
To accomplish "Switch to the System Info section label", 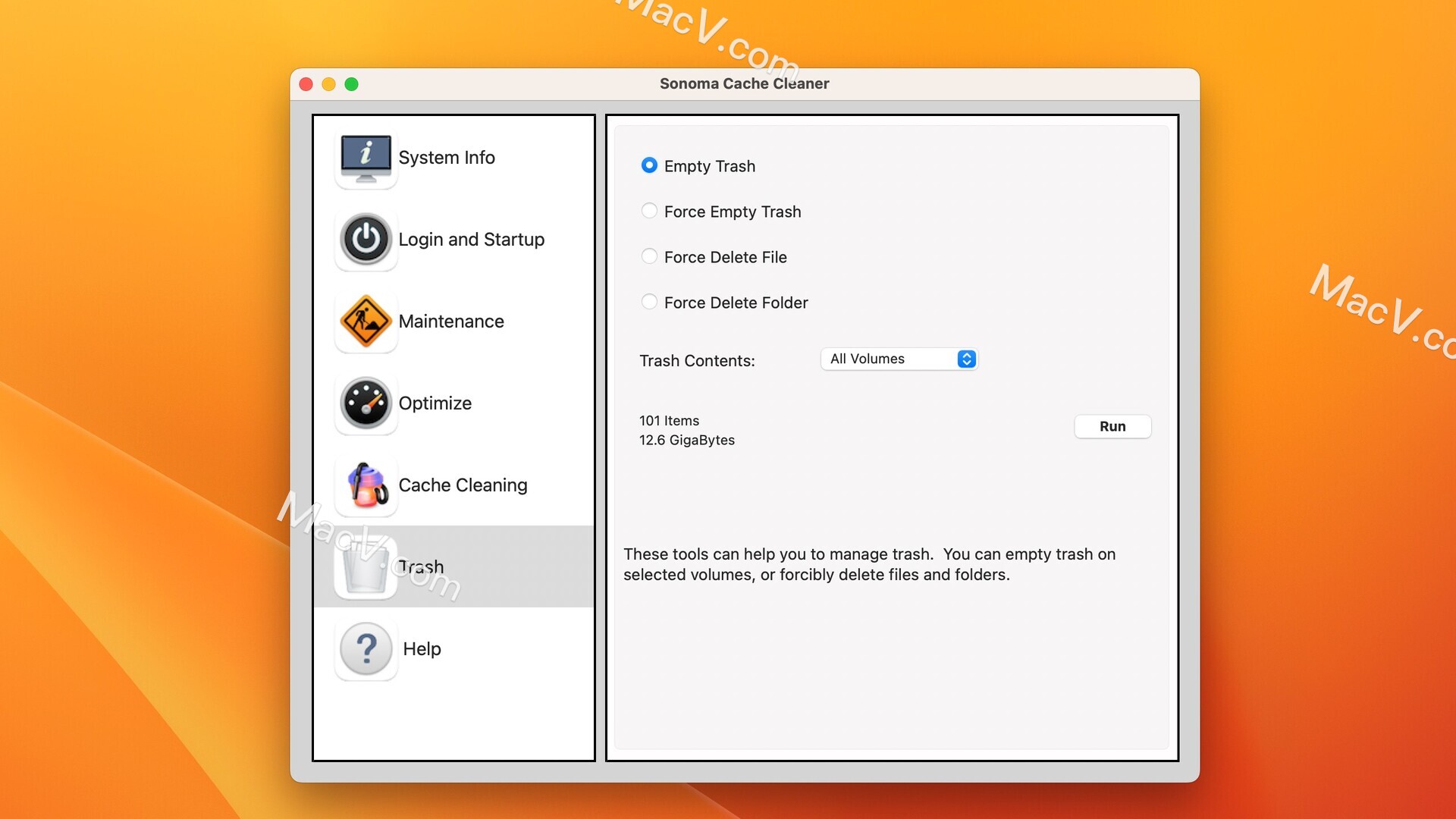I will [447, 158].
